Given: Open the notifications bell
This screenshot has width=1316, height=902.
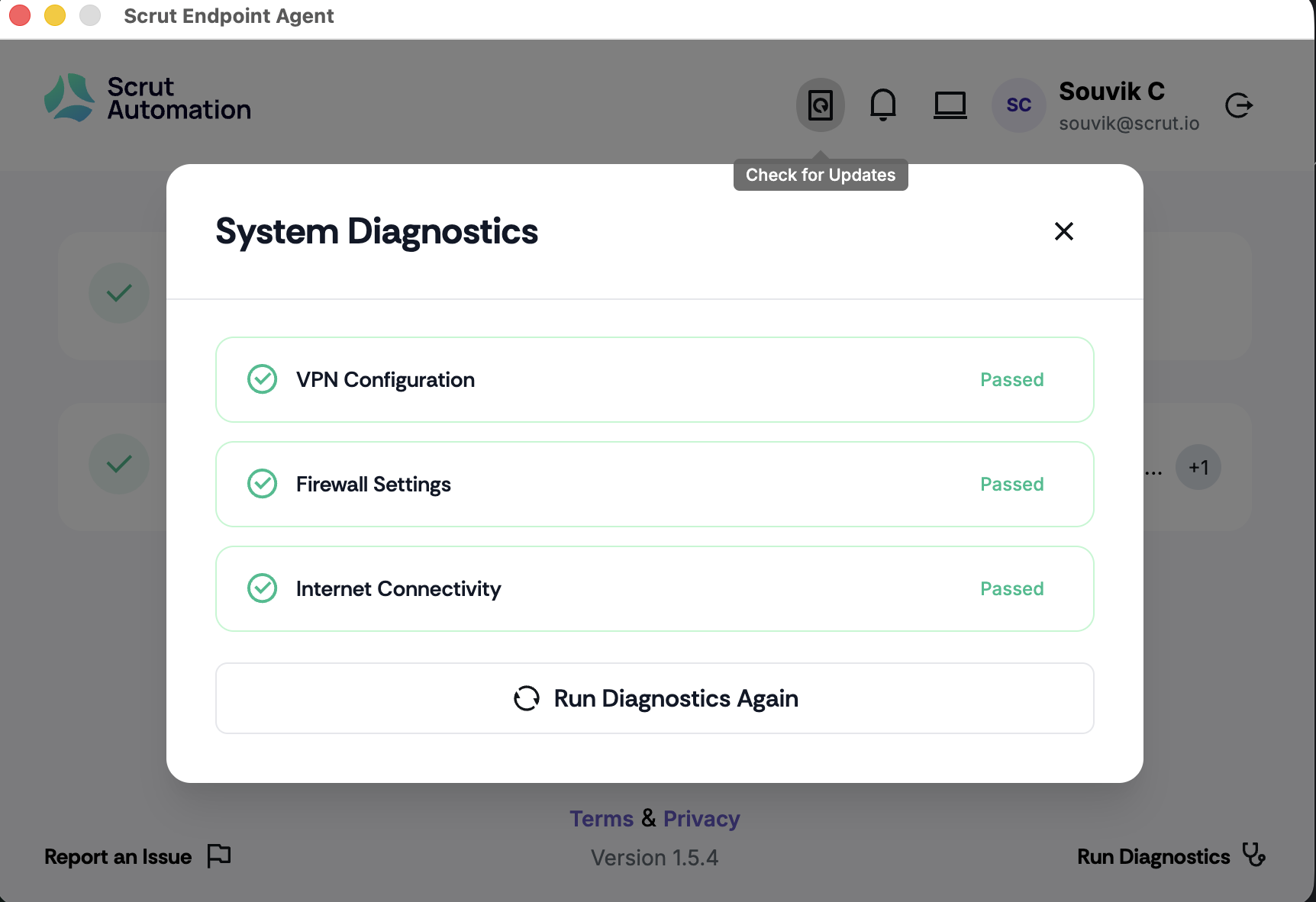Looking at the screenshot, I should [883, 105].
